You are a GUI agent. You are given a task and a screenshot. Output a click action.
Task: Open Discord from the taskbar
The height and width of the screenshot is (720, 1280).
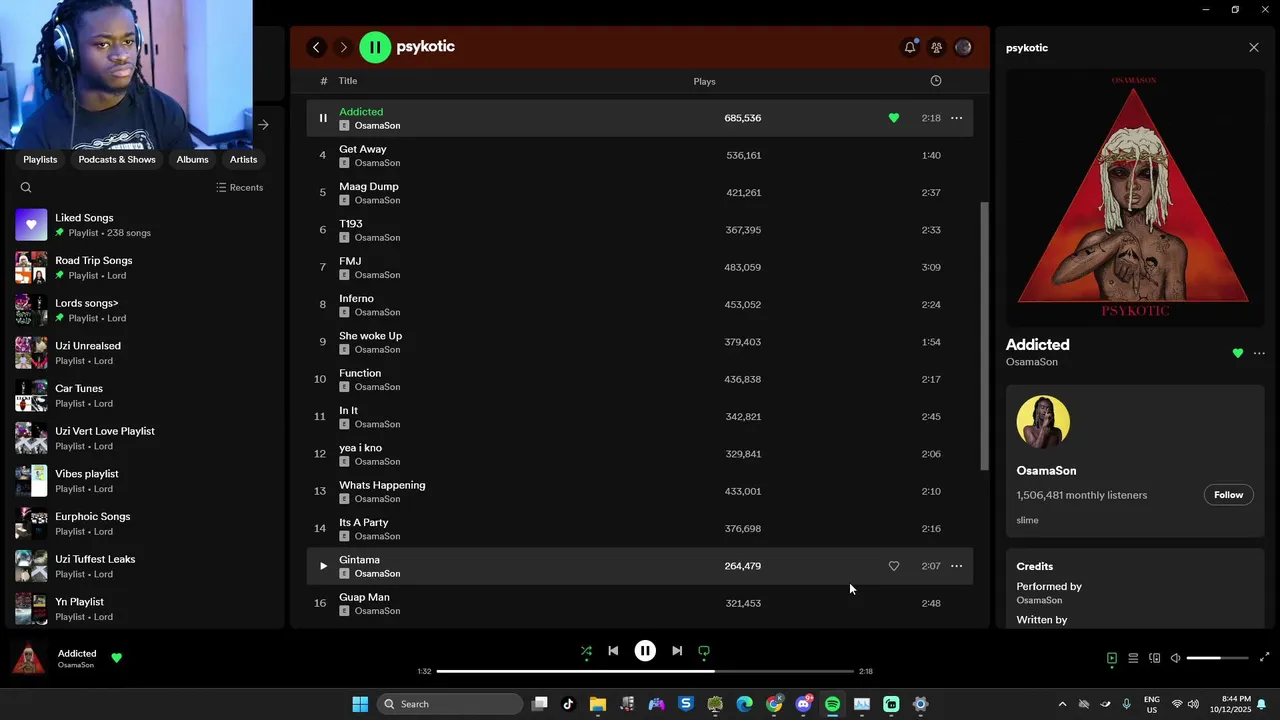click(803, 704)
